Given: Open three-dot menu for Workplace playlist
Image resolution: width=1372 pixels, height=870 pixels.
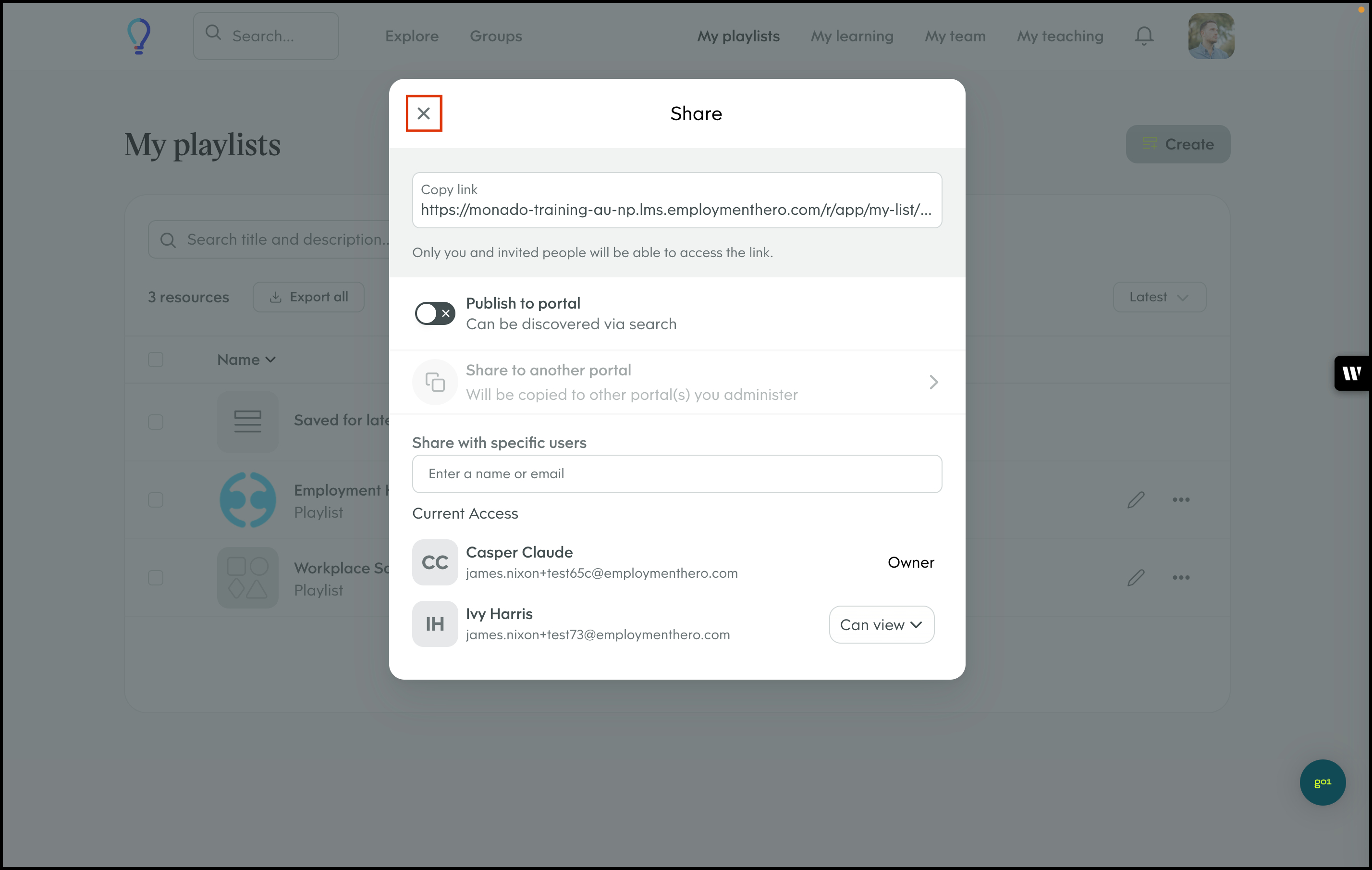Looking at the screenshot, I should [1180, 578].
